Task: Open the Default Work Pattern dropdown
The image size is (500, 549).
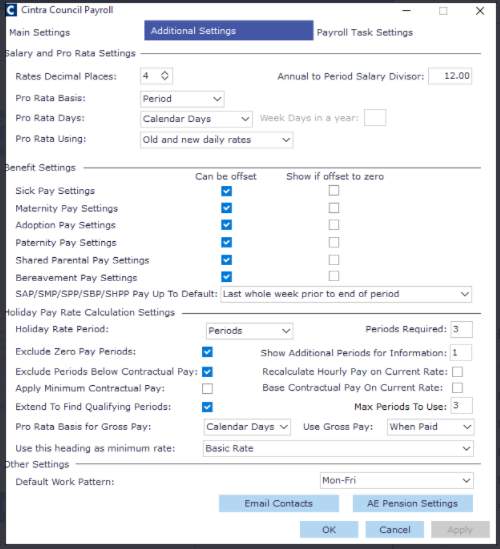Action: pos(397,480)
